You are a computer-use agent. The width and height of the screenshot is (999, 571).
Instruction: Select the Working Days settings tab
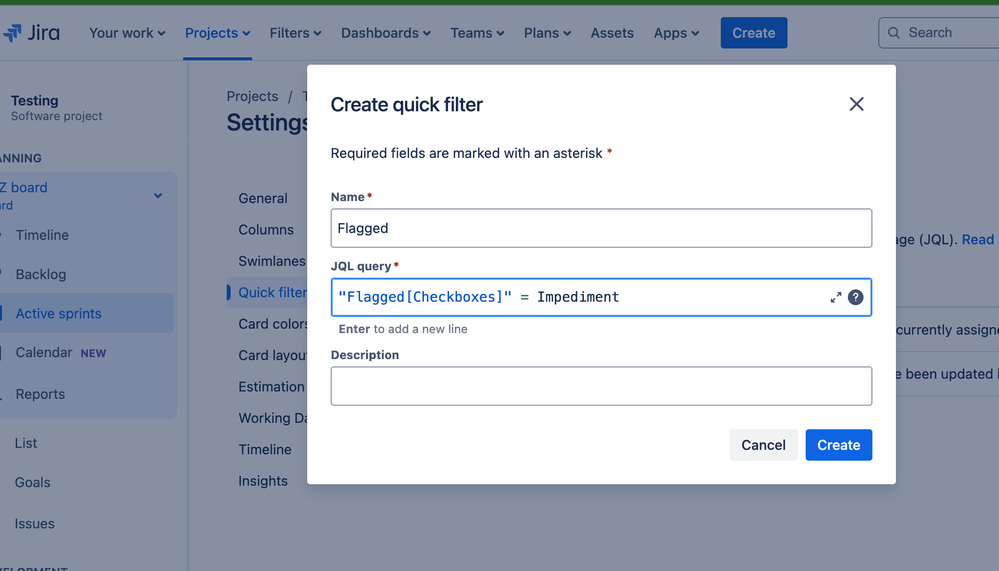273,418
